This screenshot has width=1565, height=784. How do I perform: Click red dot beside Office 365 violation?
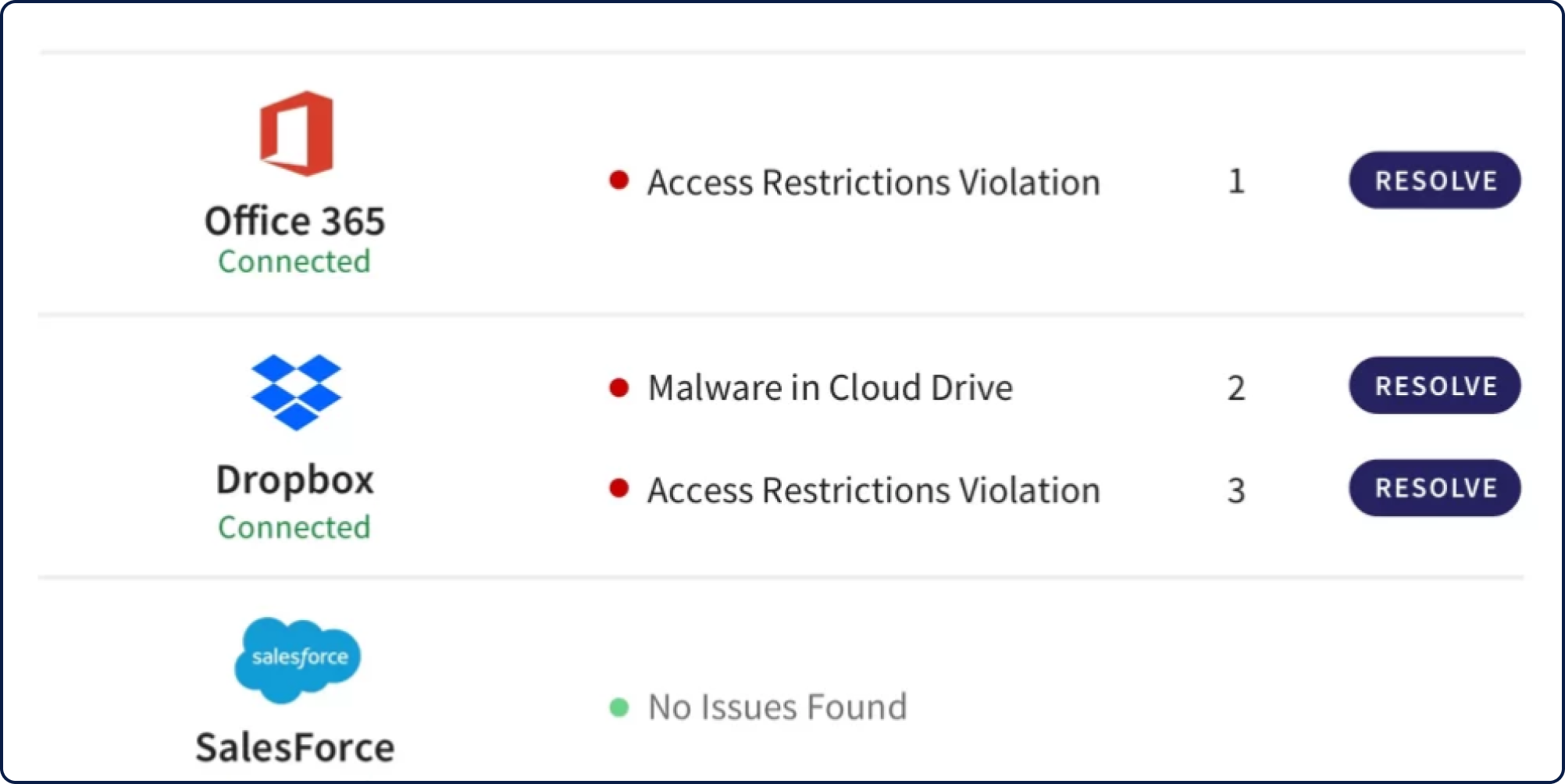coord(619,181)
